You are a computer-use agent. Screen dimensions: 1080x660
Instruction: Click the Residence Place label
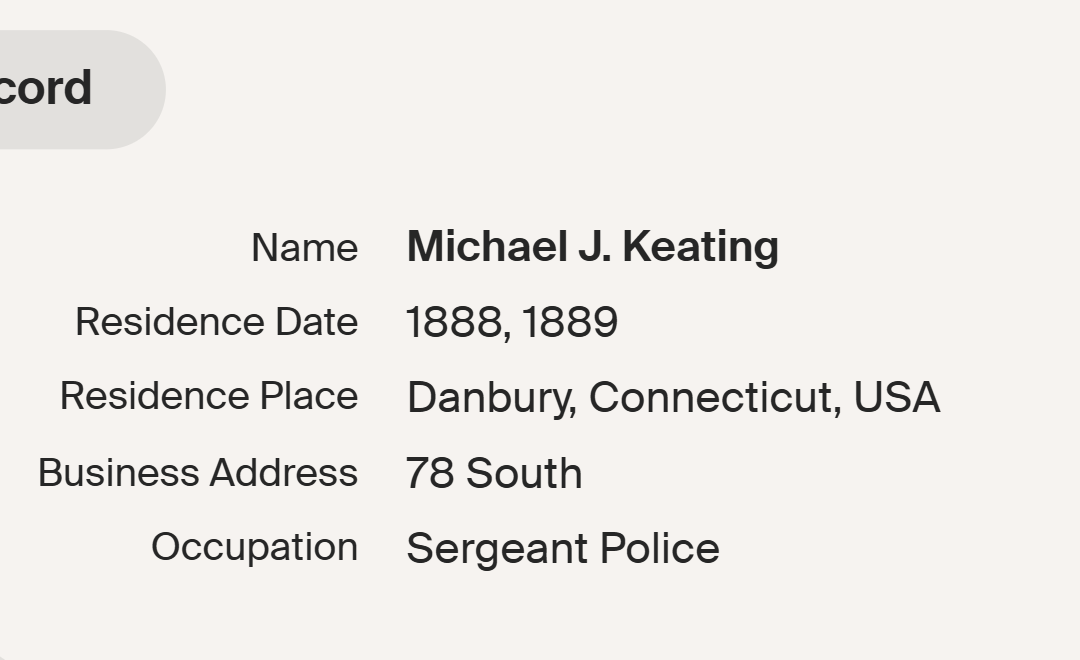click(208, 396)
